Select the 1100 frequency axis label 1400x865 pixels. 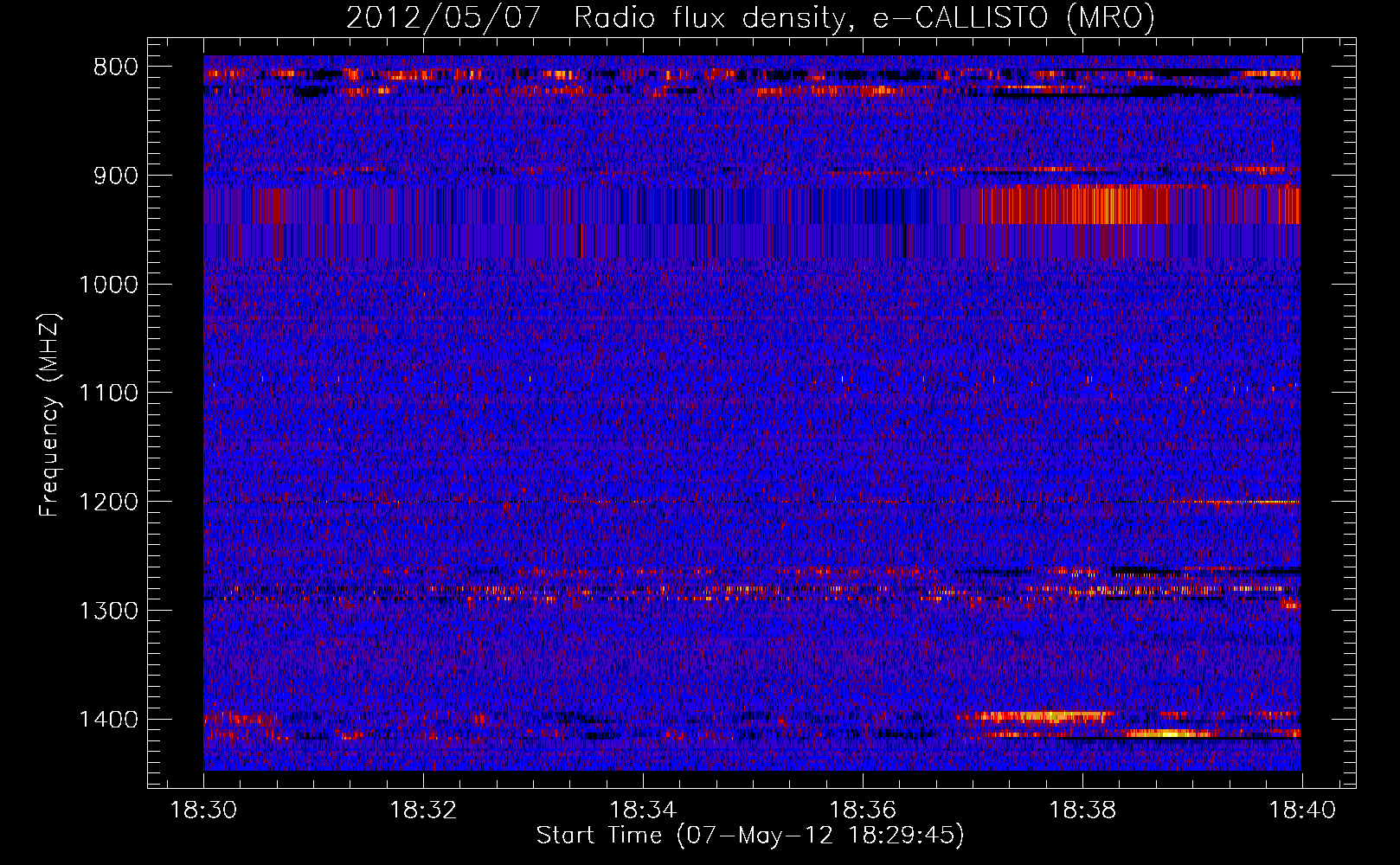pyautogui.click(x=108, y=394)
